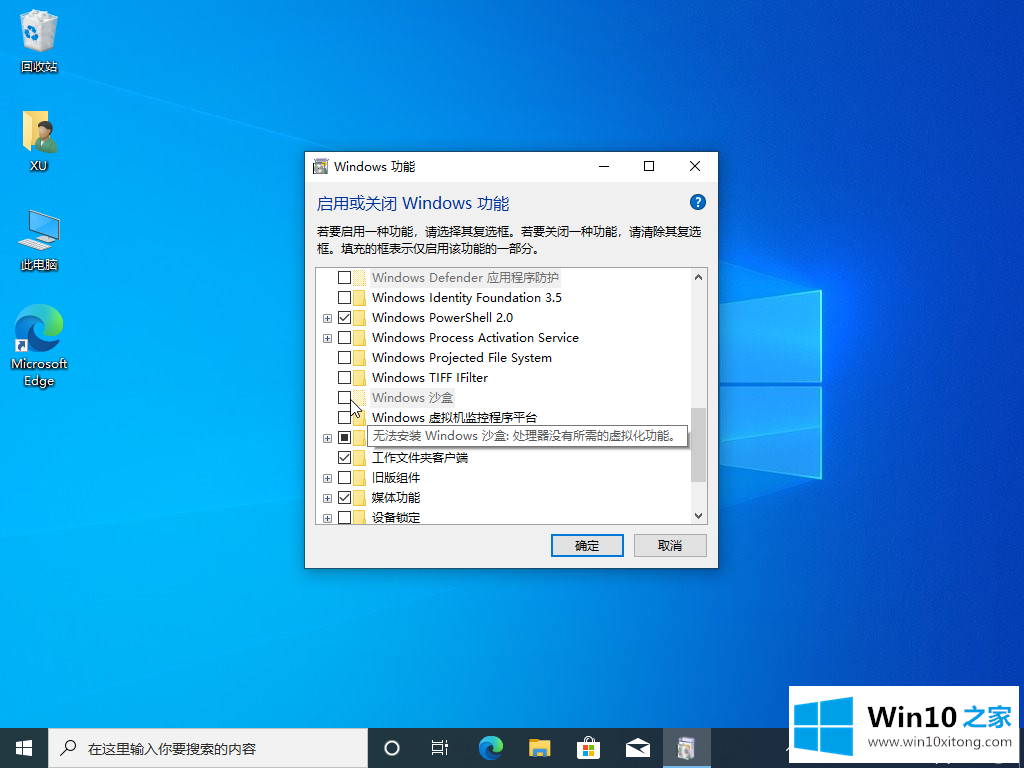Image resolution: width=1024 pixels, height=768 pixels.
Task: Select the Windows Identity Foundation 3.5 label
Action: click(467, 298)
